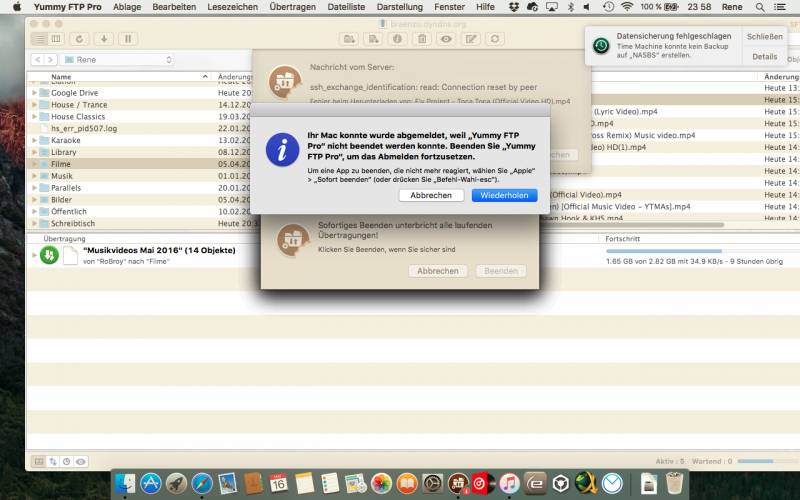
Task: Expand the Parallels folder
Action: click(x=34, y=188)
